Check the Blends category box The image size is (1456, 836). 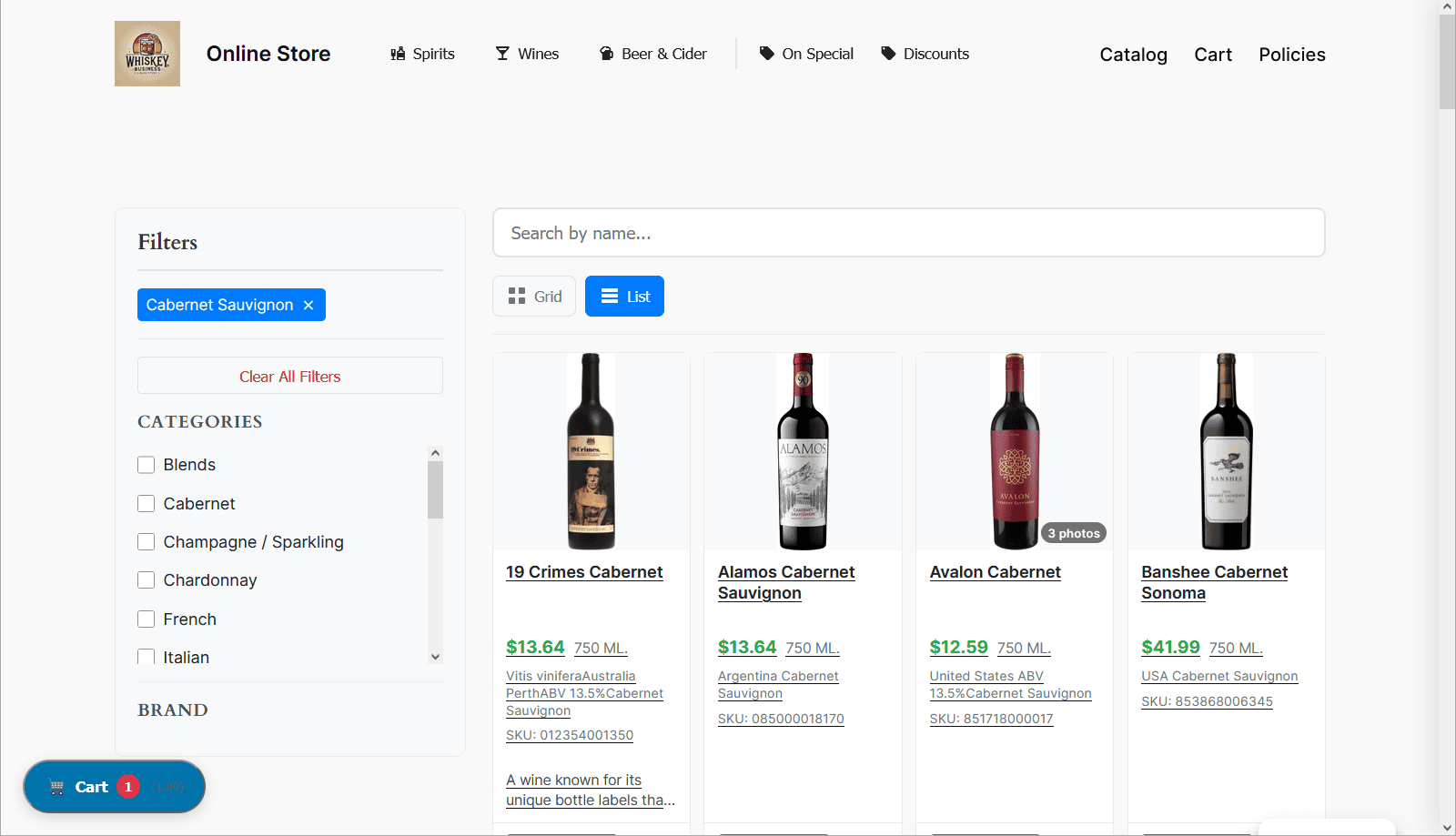[146, 465]
